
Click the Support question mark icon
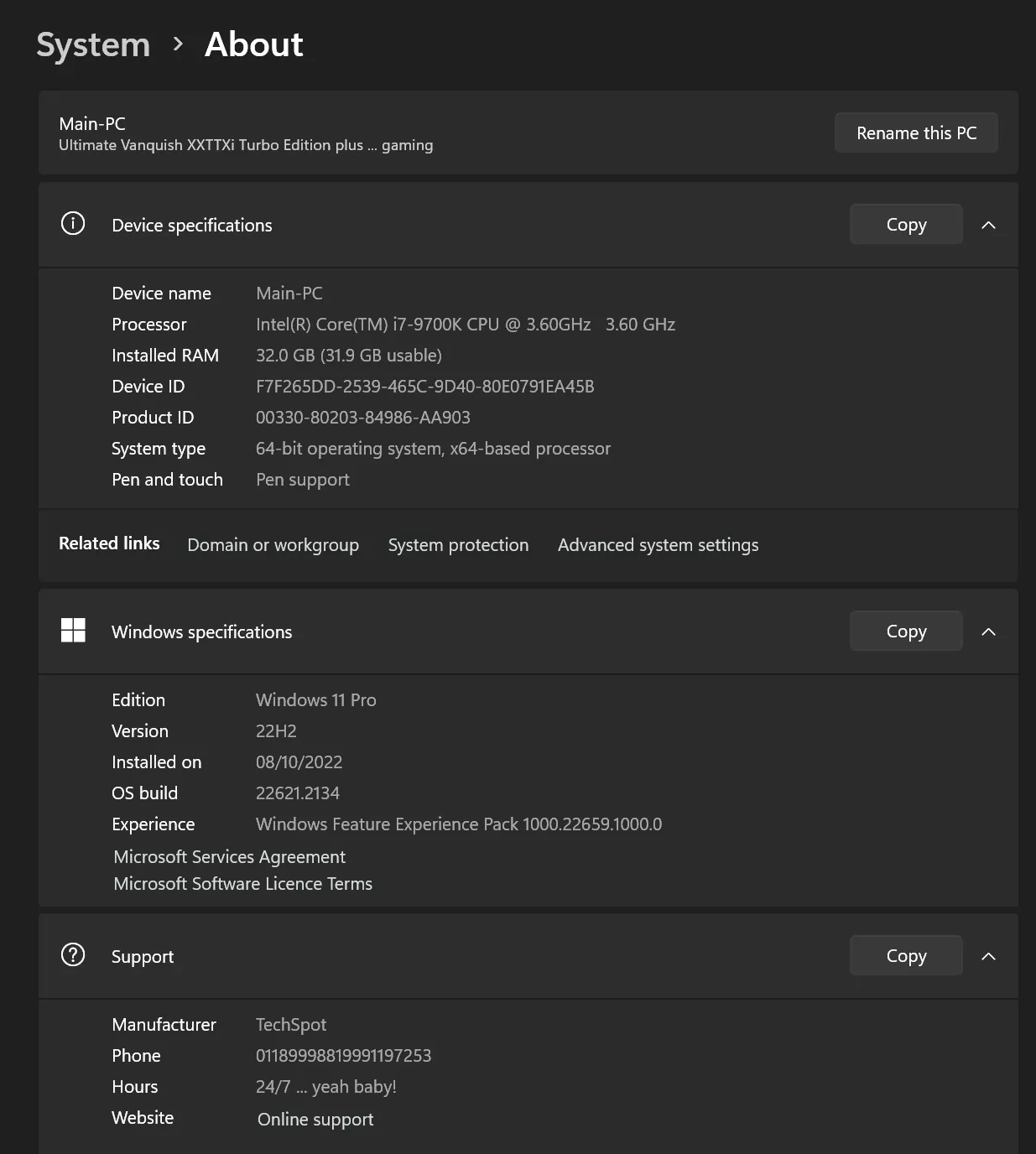pos(73,955)
